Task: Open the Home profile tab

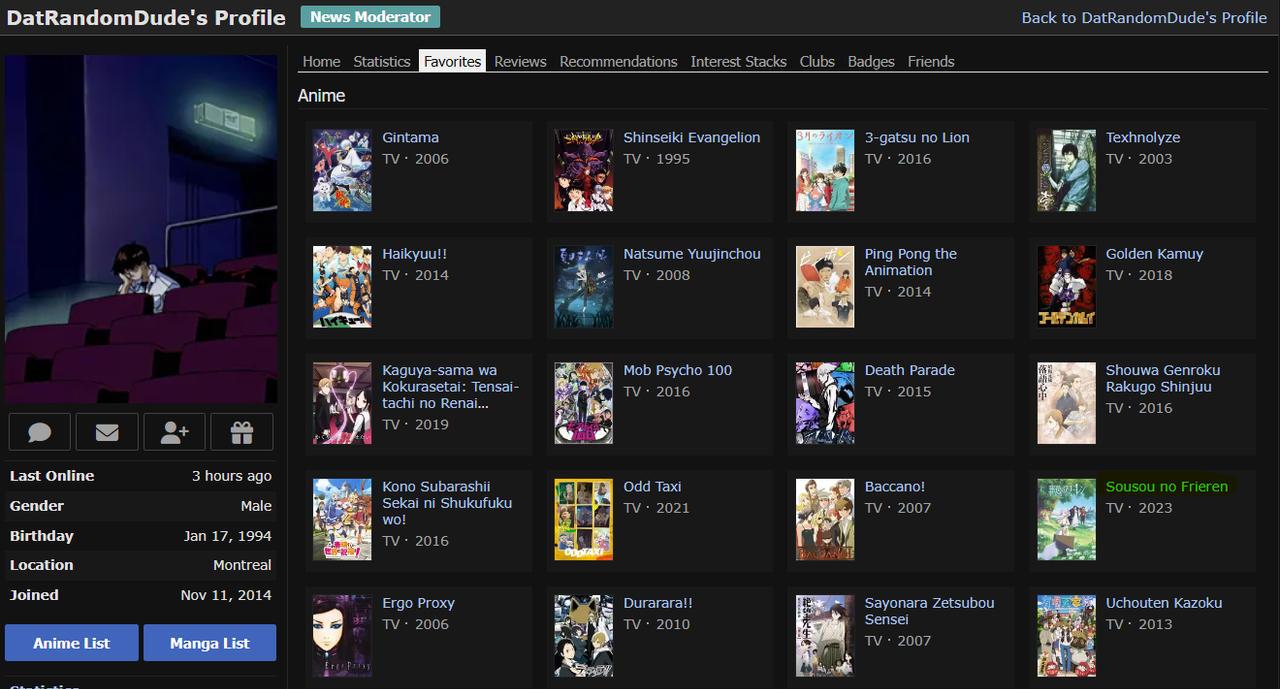Action: pos(321,61)
